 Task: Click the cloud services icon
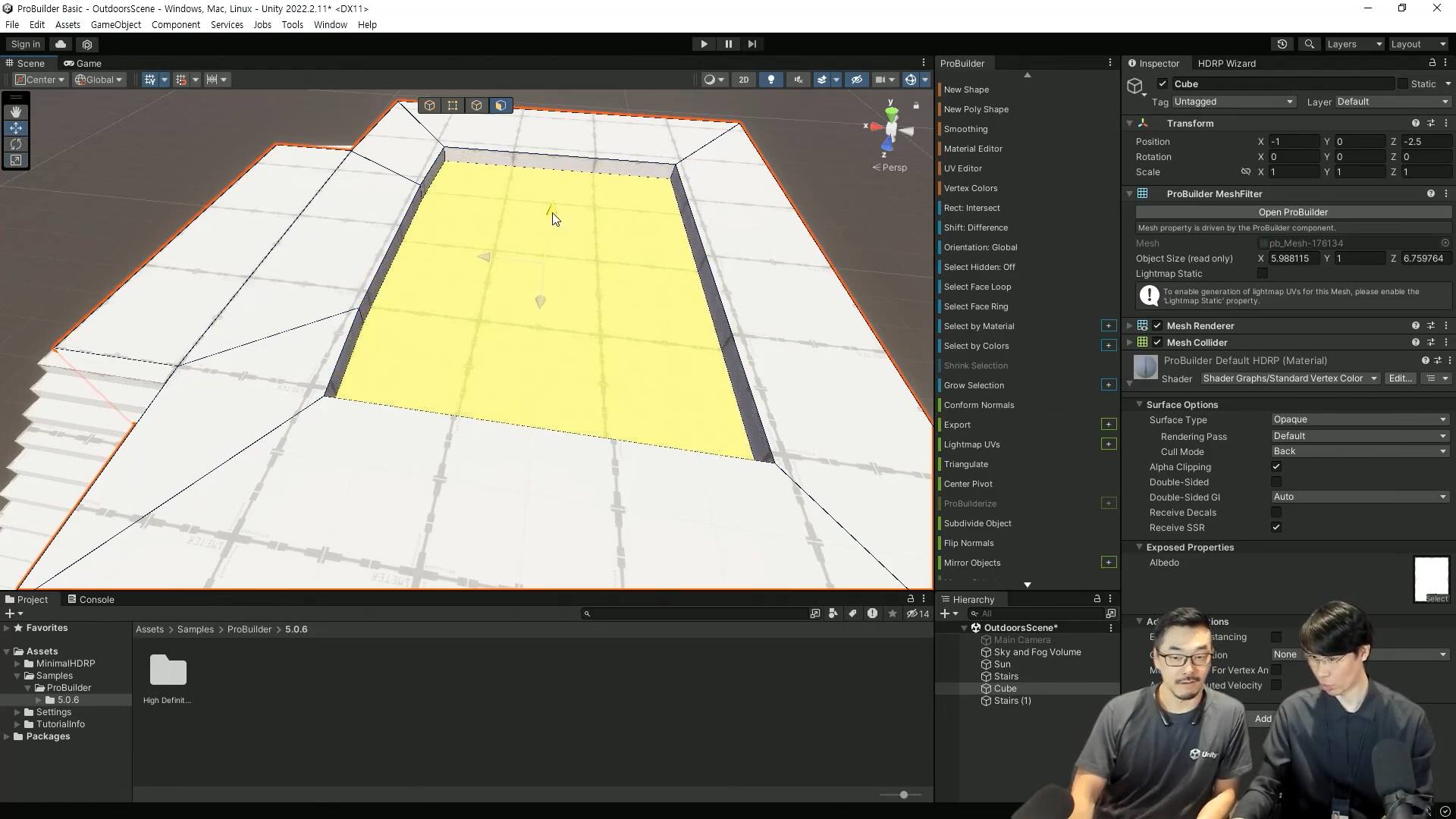coord(61,44)
